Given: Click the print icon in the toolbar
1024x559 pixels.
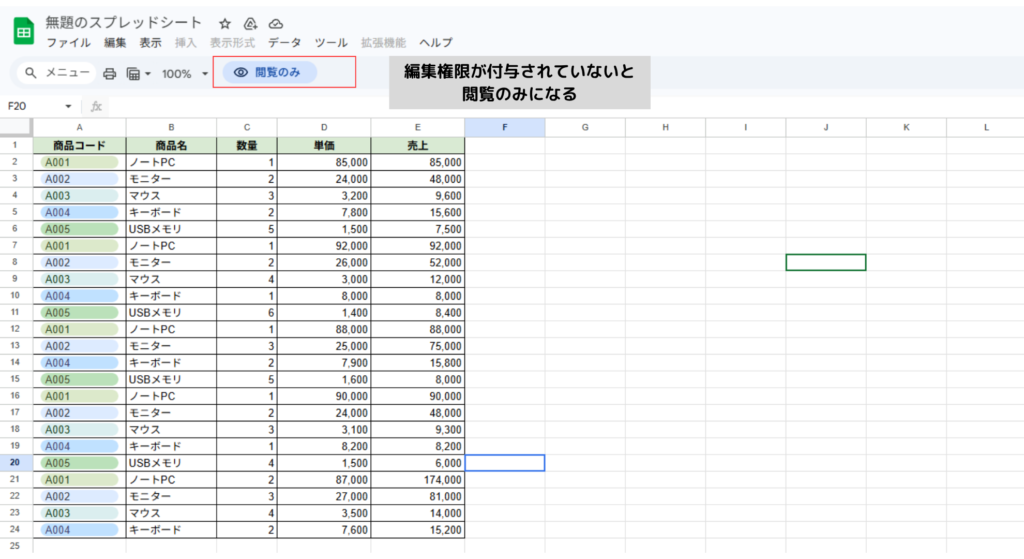Looking at the screenshot, I should (x=110, y=73).
